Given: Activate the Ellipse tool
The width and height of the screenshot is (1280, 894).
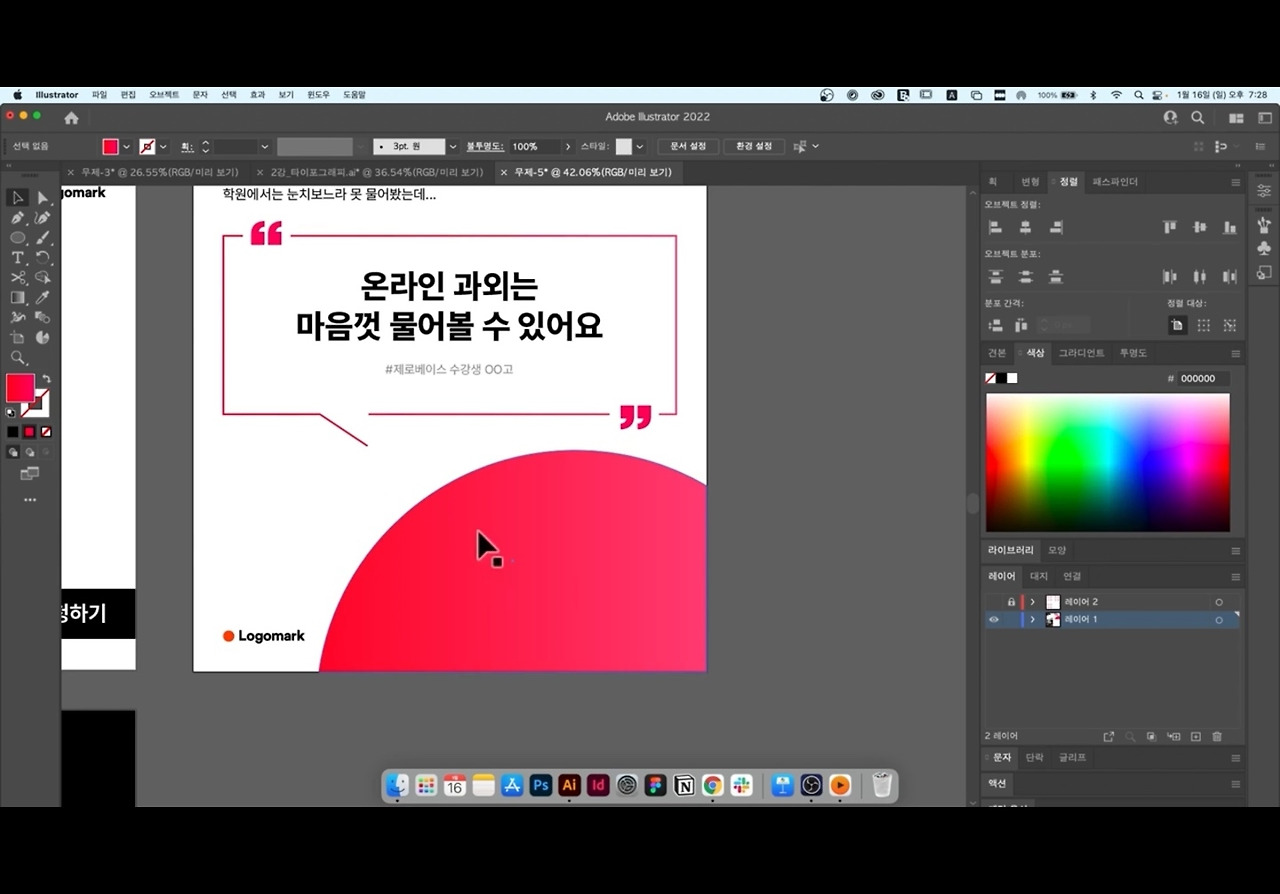Looking at the screenshot, I should (15, 237).
